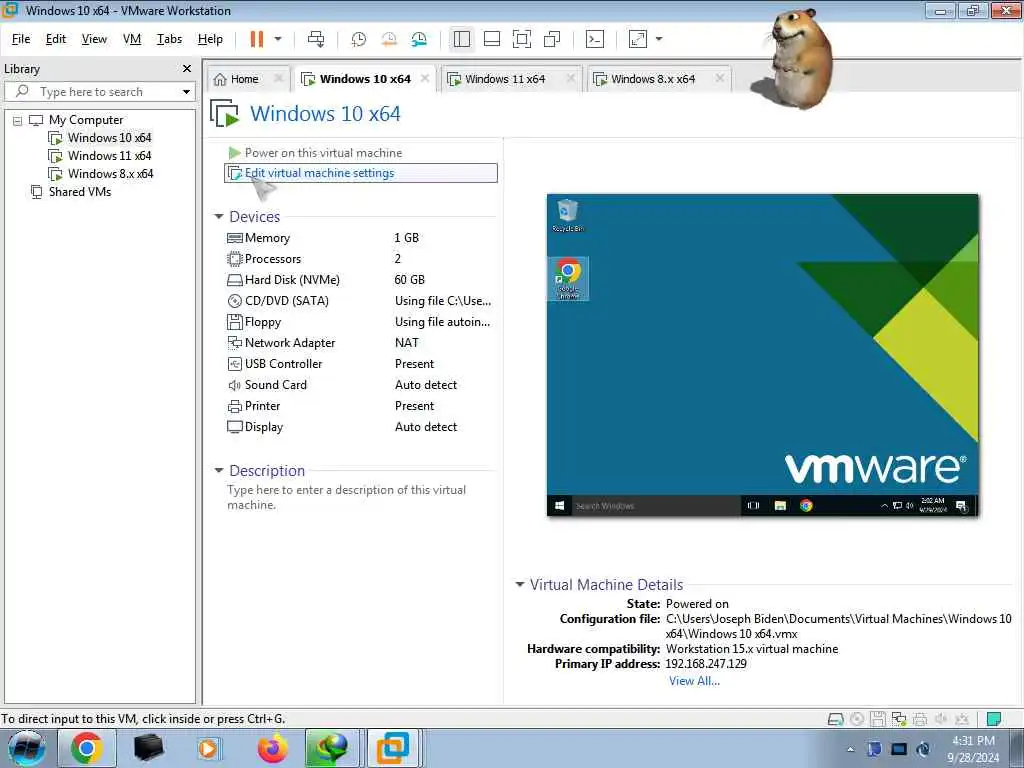Enter full screen mode toolbar icon

click(522, 39)
